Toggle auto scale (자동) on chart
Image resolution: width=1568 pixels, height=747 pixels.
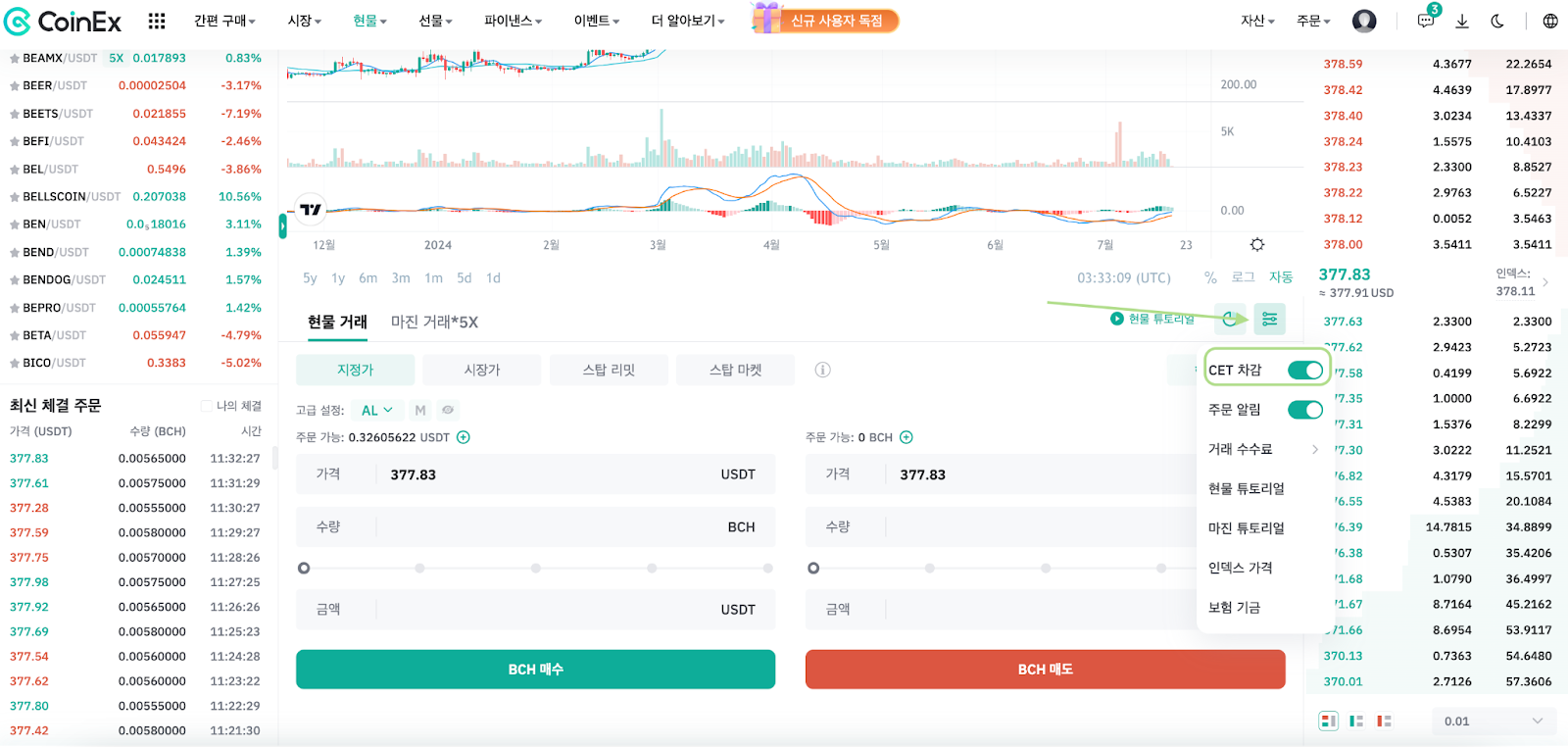[x=1281, y=277]
